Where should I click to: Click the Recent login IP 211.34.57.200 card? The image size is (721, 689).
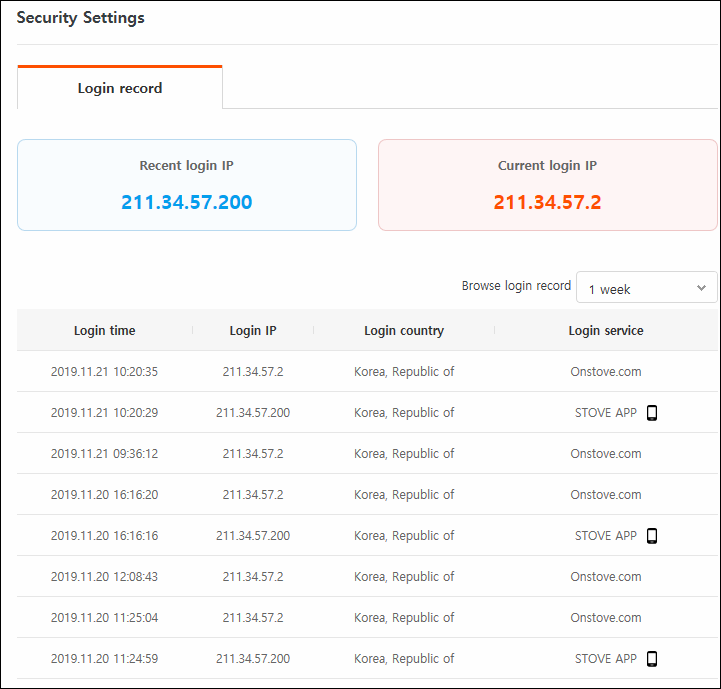point(187,185)
